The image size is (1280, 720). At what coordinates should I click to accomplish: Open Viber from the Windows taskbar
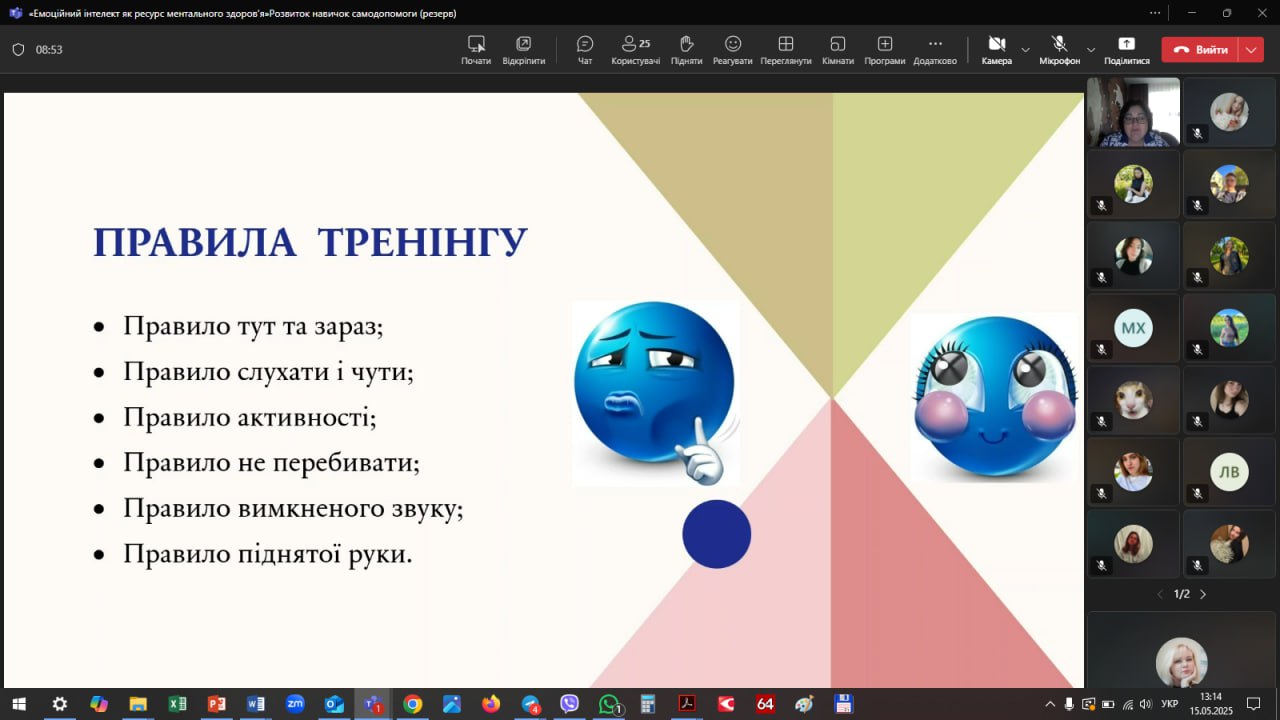click(x=569, y=704)
